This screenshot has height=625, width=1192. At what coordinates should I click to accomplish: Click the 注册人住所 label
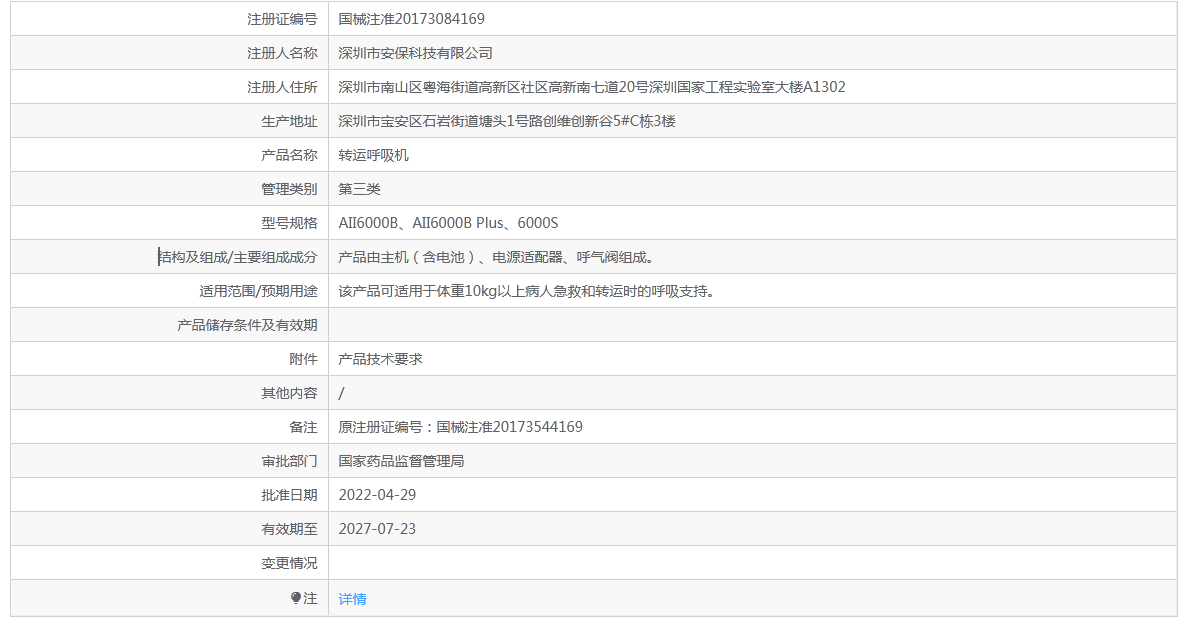pyautogui.click(x=282, y=87)
